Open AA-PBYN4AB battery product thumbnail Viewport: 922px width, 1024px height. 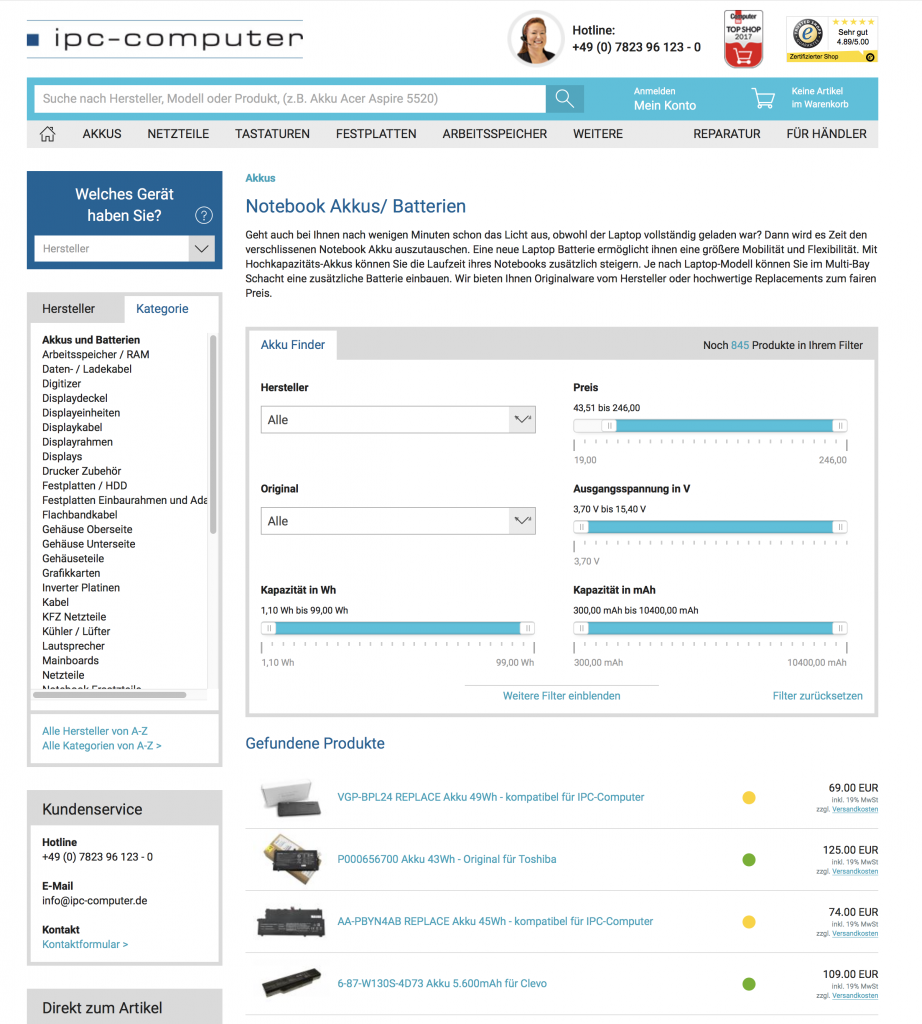[x=291, y=921]
